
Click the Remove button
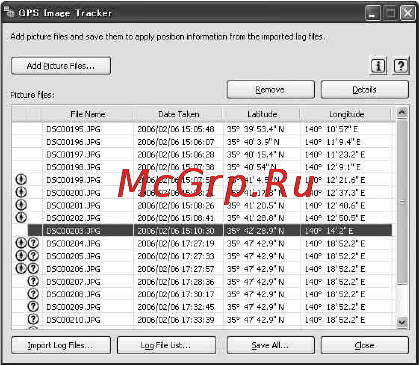coord(271,90)
